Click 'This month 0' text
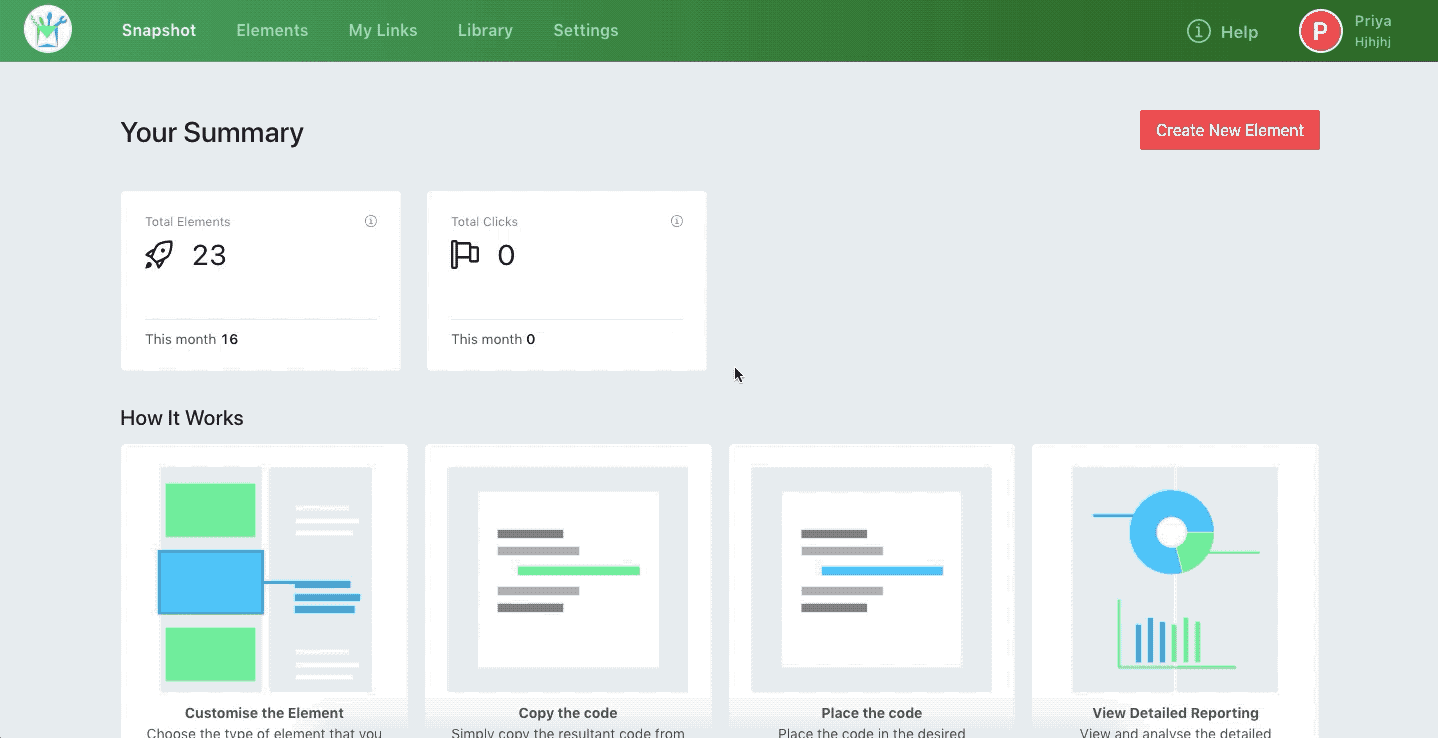Screen dimensions: 1438x738 [493, 339]
